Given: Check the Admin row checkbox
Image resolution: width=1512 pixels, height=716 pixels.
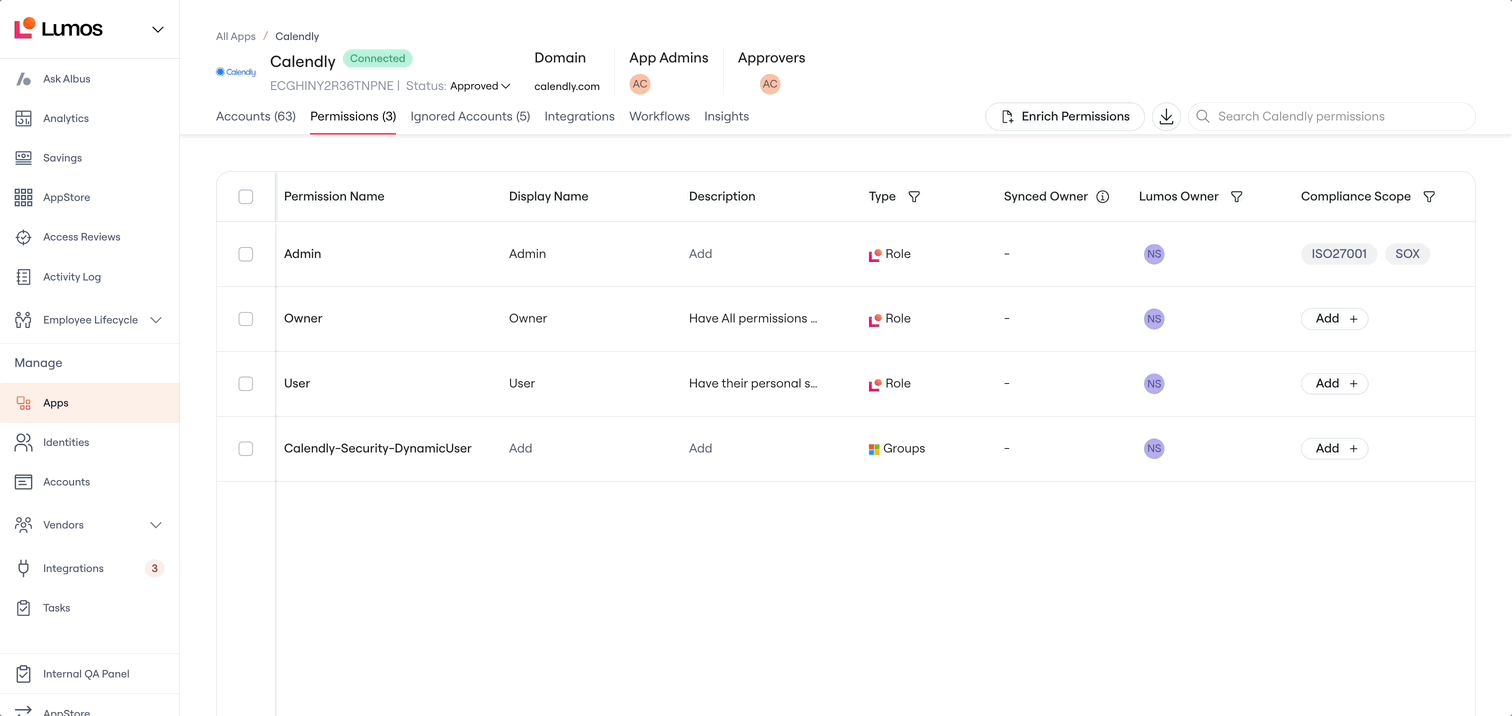Looking at the screenshot, I should point(246,254).
